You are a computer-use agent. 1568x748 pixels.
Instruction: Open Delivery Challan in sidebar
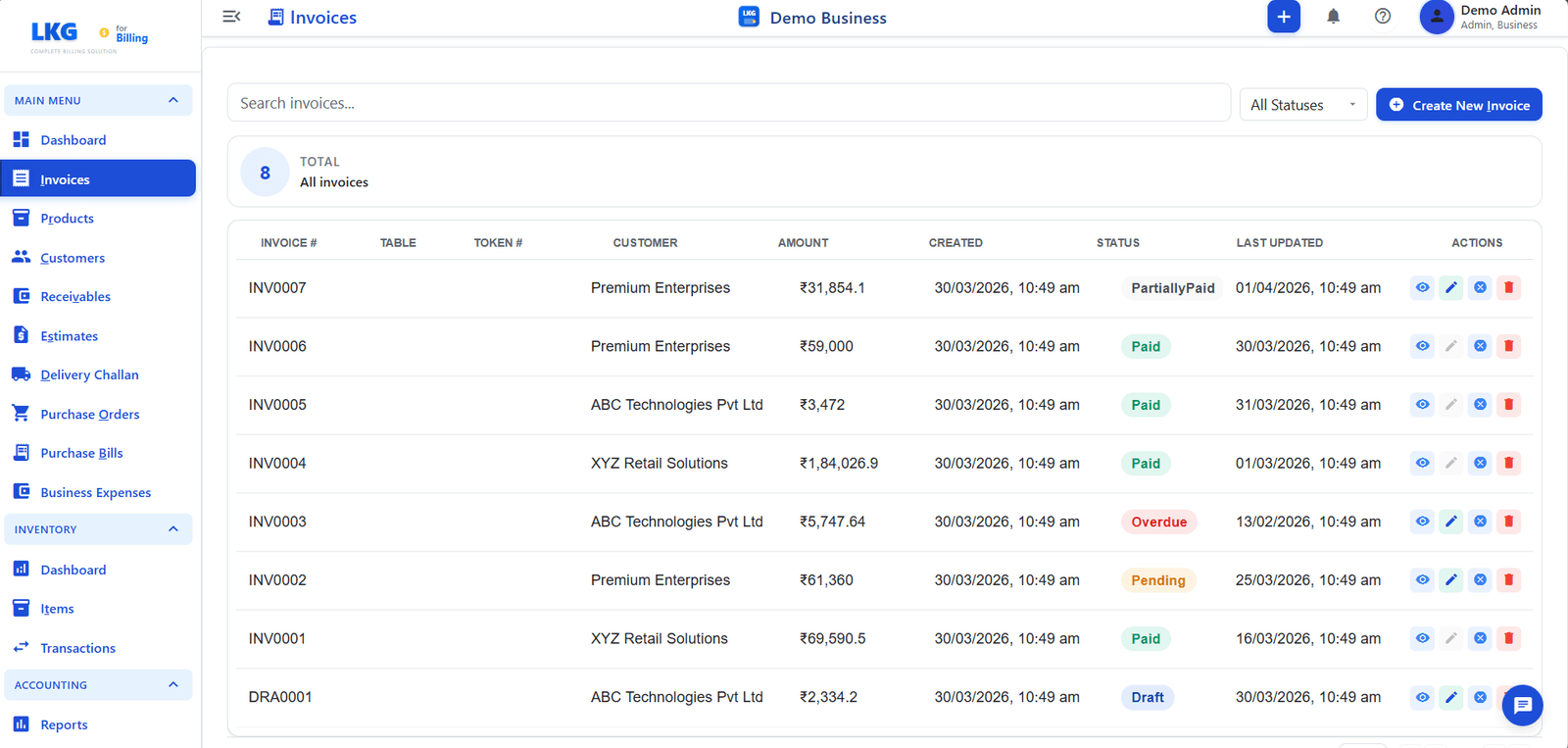pos(98,374)
